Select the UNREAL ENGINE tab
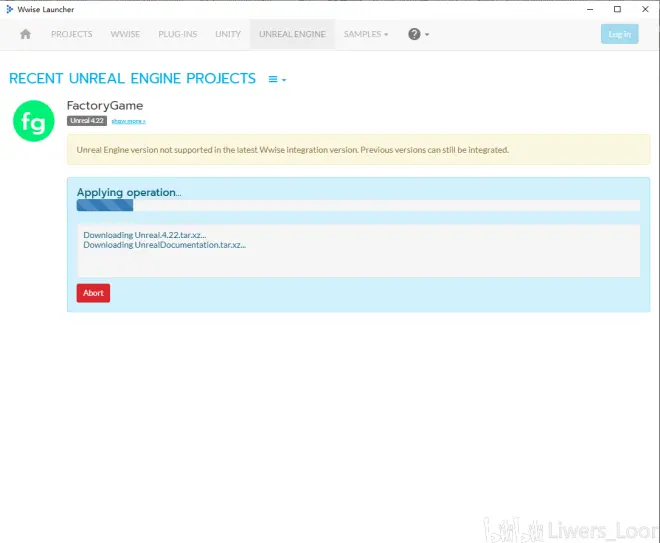 [292, 34]
